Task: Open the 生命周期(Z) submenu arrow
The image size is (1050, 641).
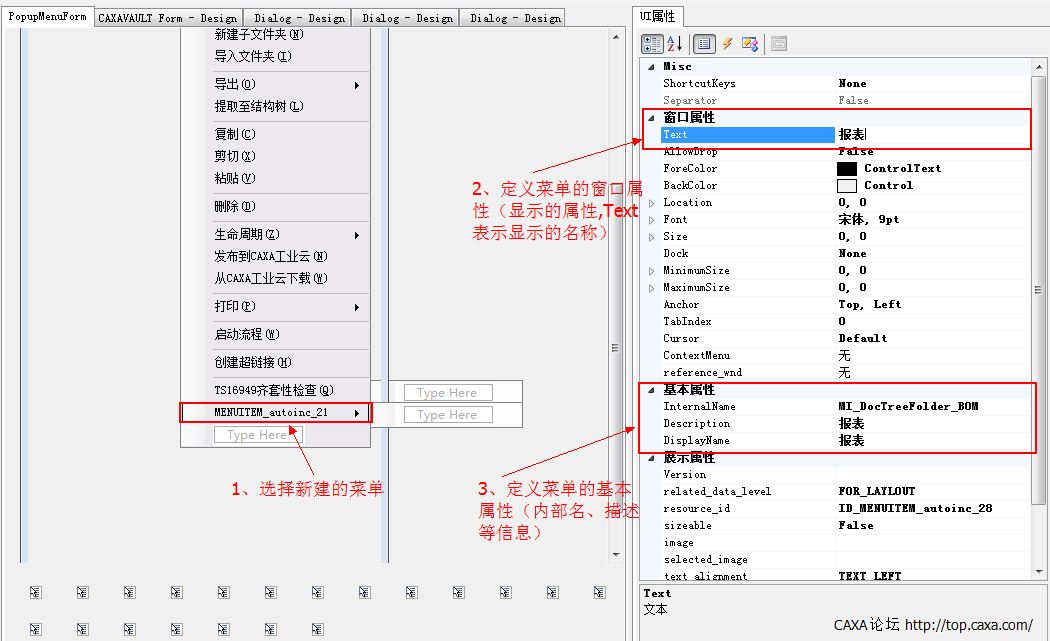Action: [x=357, y=235]
